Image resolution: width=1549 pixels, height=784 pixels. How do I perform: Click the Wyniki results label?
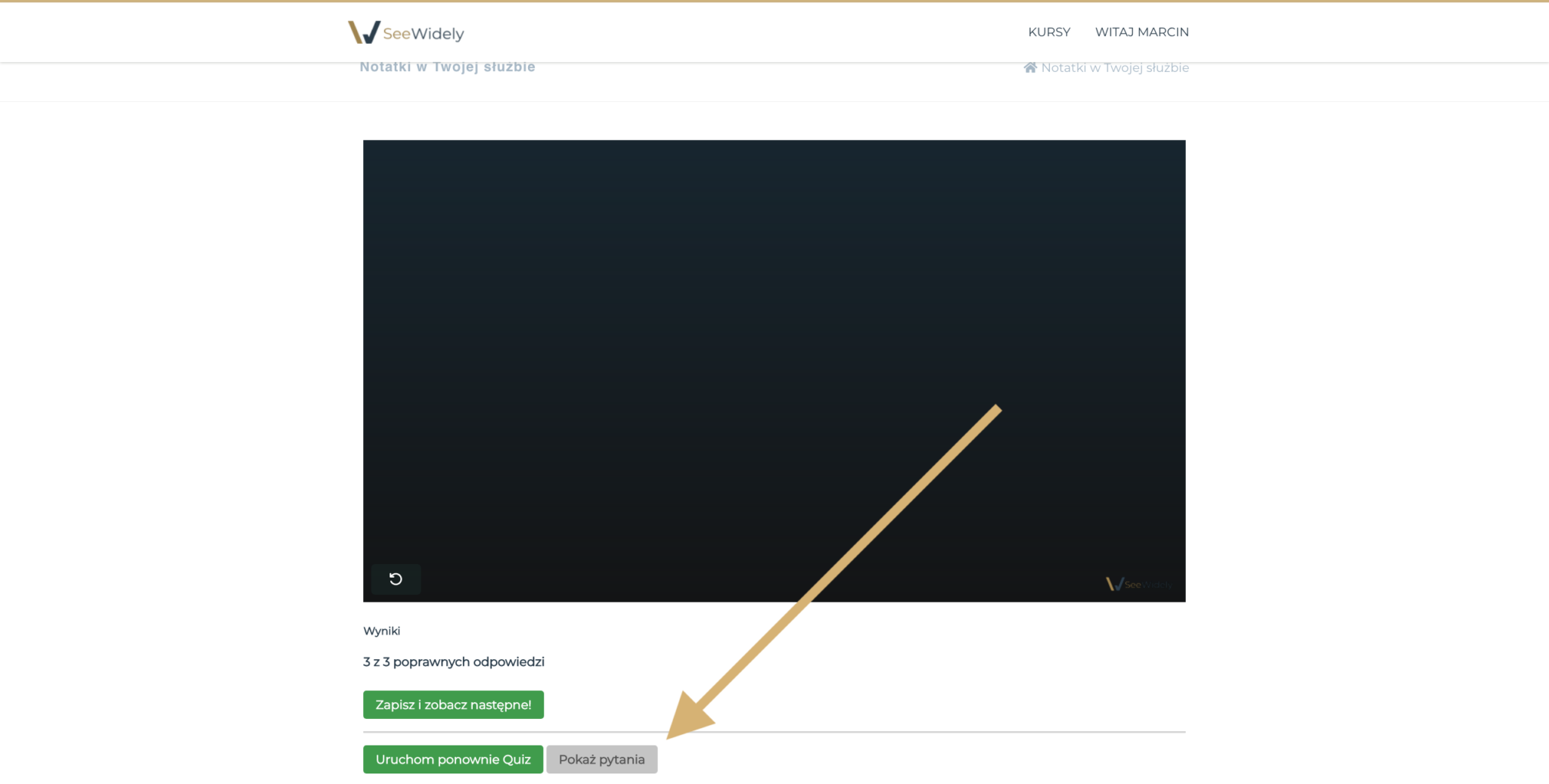[381, 631]
